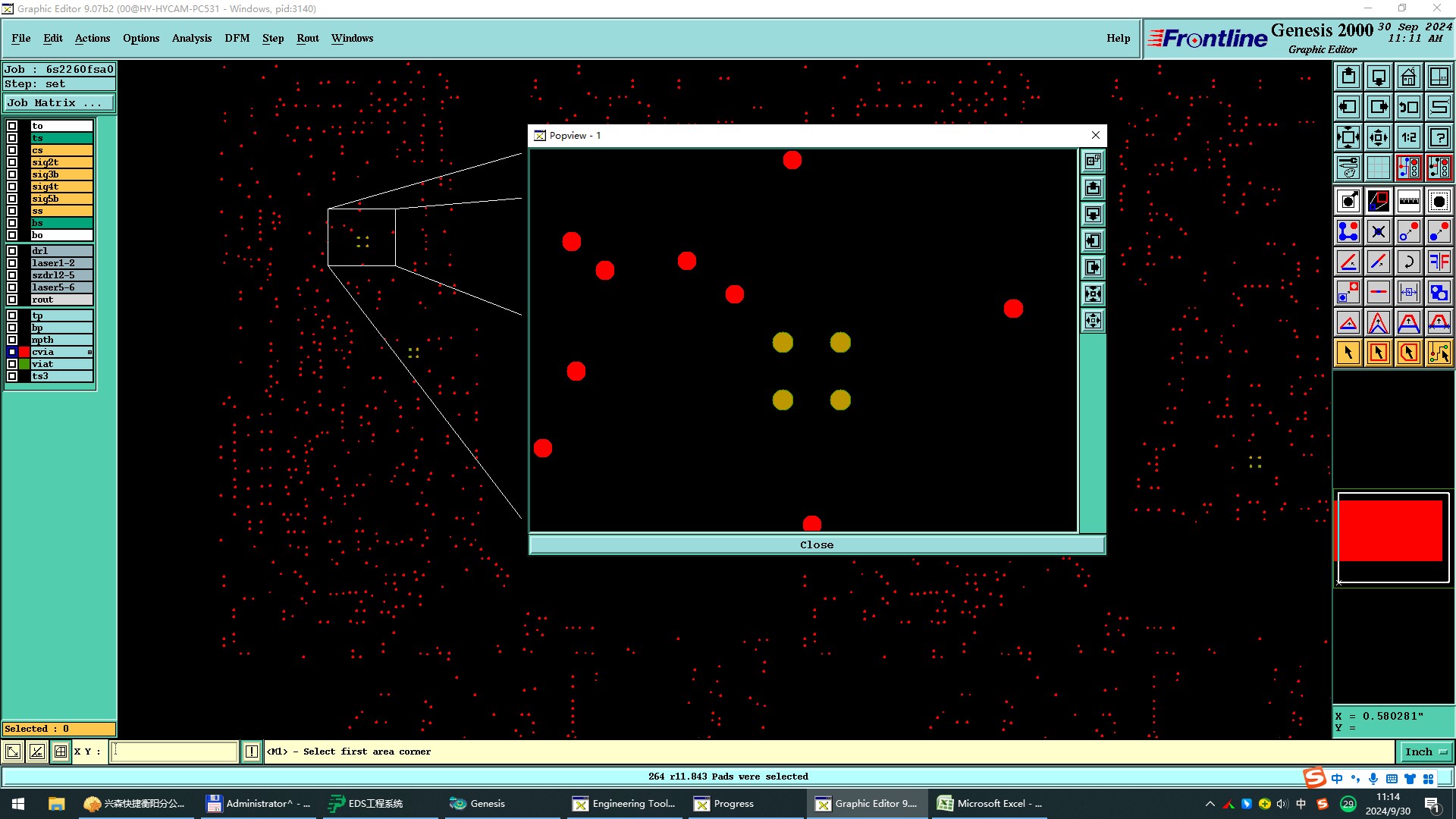Screen dimensions: 1456x819
Task: Click the cvia layer affected marker
Action: (x=89, y=352)
